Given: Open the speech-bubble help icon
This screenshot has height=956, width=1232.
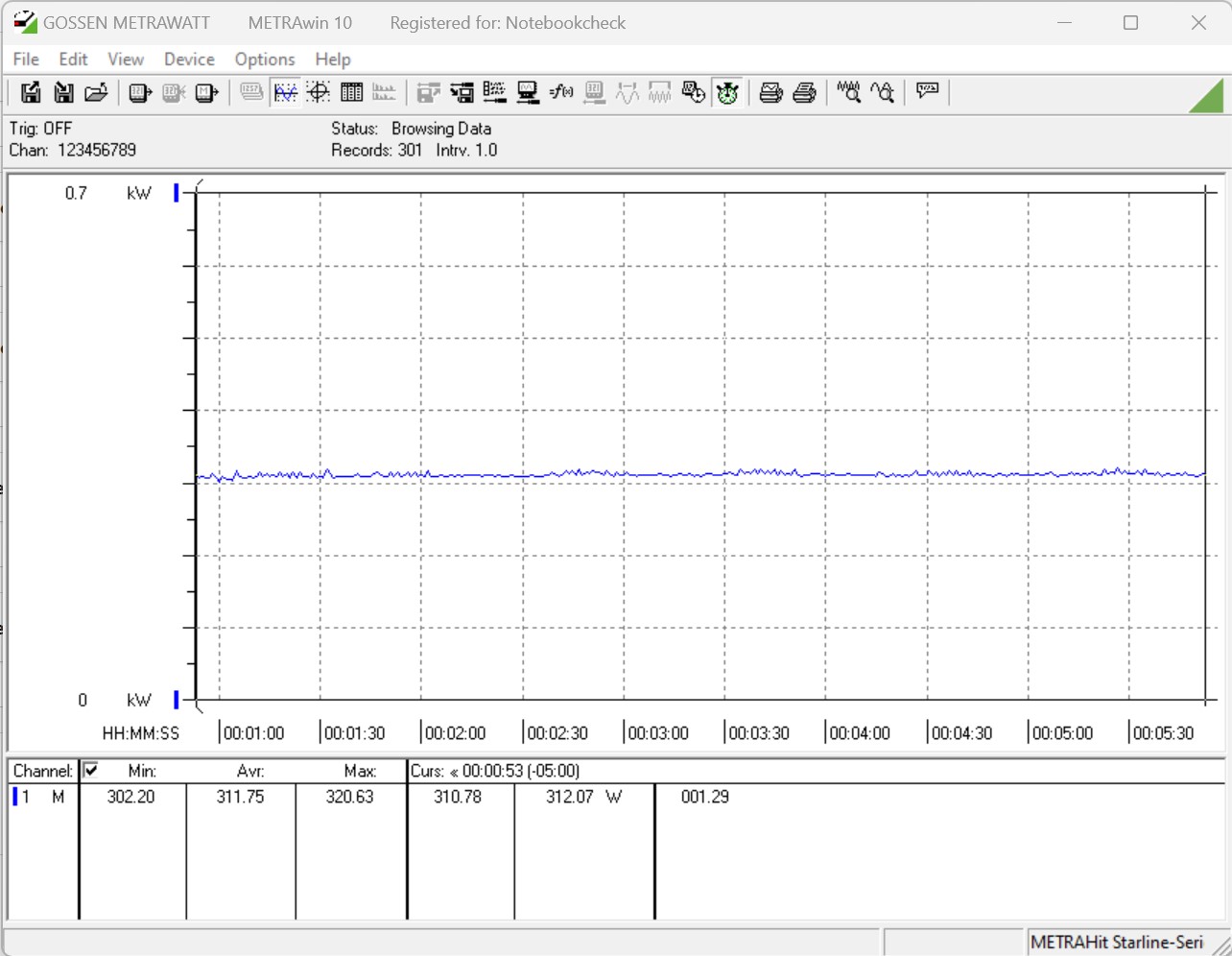Looking at the screenshot, I should (927, 91).
